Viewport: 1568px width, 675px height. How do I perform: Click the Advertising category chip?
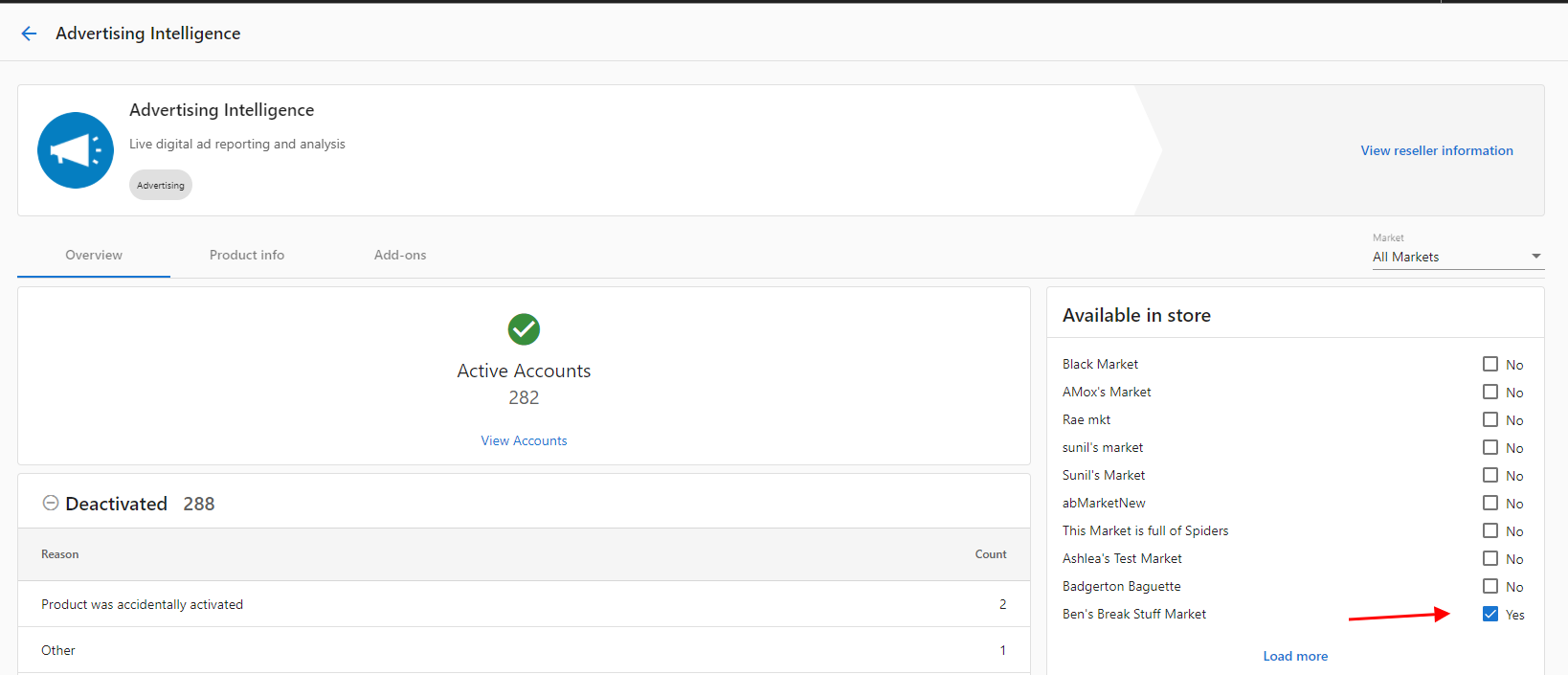(x=161, y=185)
